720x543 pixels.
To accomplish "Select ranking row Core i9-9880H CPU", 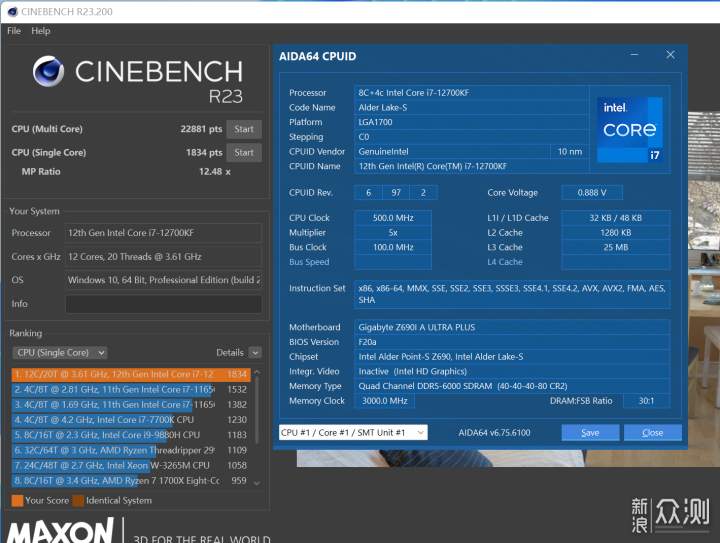I will [x=131, y=435].
